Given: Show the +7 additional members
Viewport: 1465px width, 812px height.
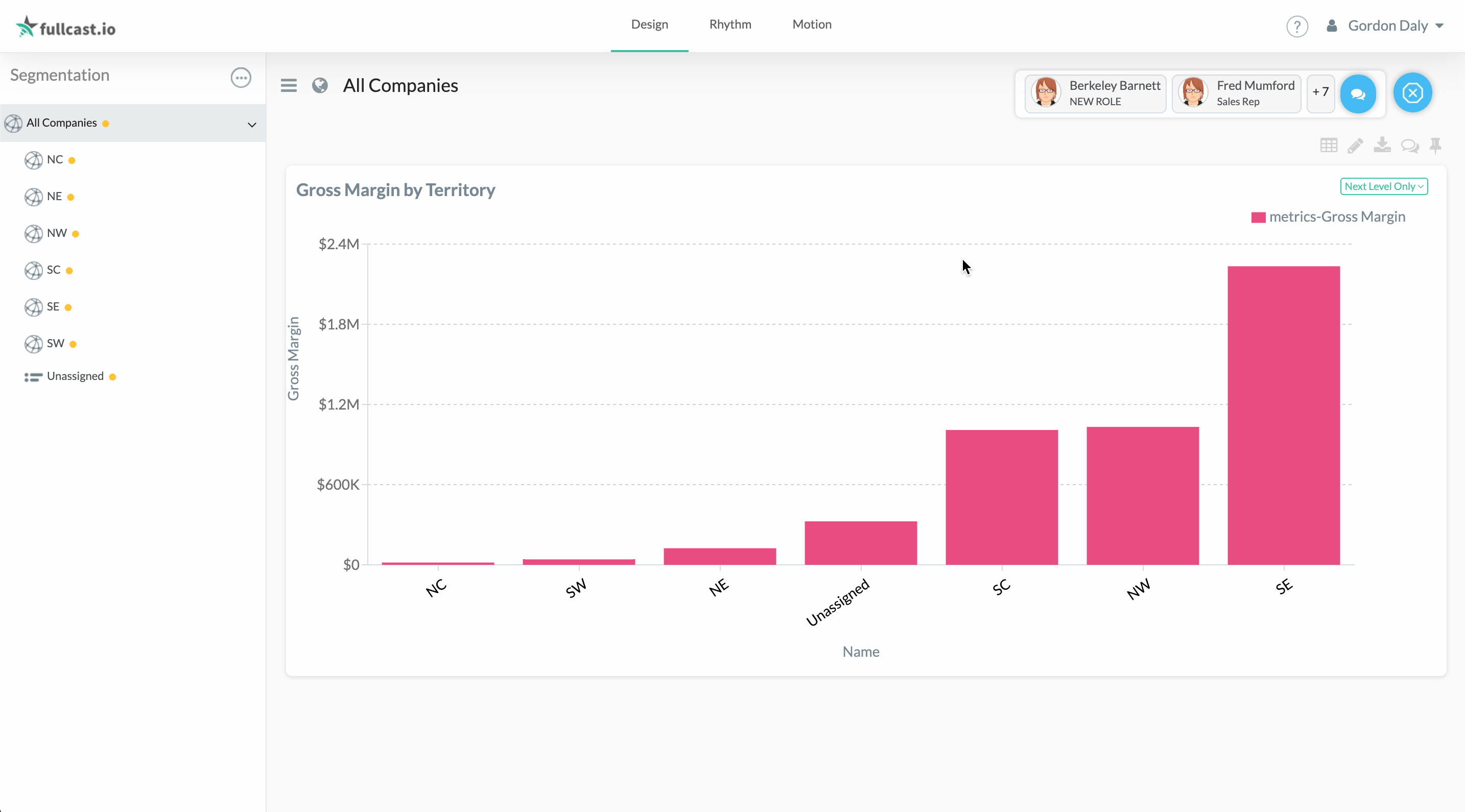Looking at the screenshot, I should 1320,92.
